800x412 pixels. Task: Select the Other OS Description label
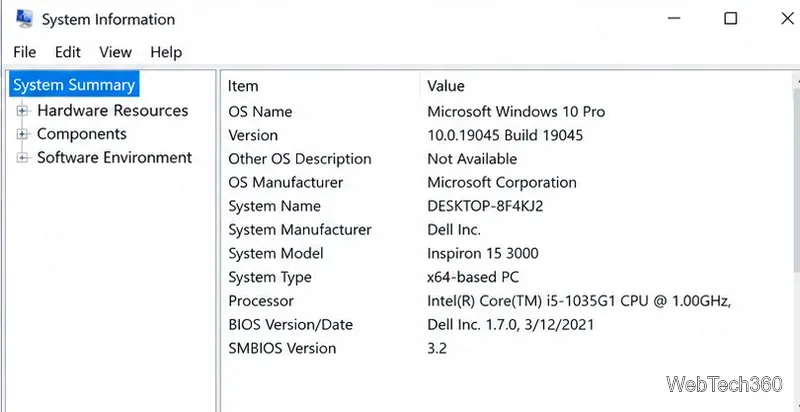pyautogui.click(x=299, y=159)
